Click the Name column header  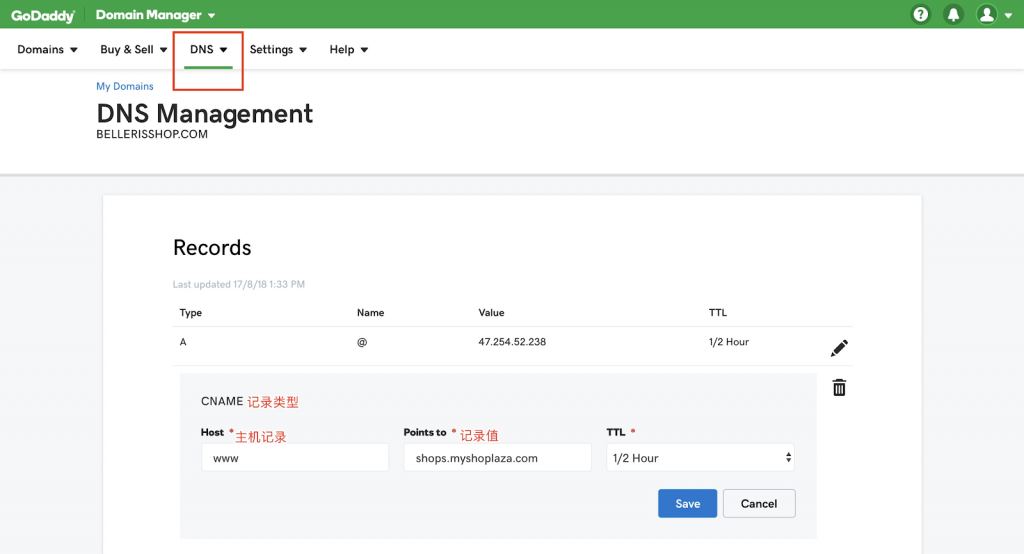point(370,313)
